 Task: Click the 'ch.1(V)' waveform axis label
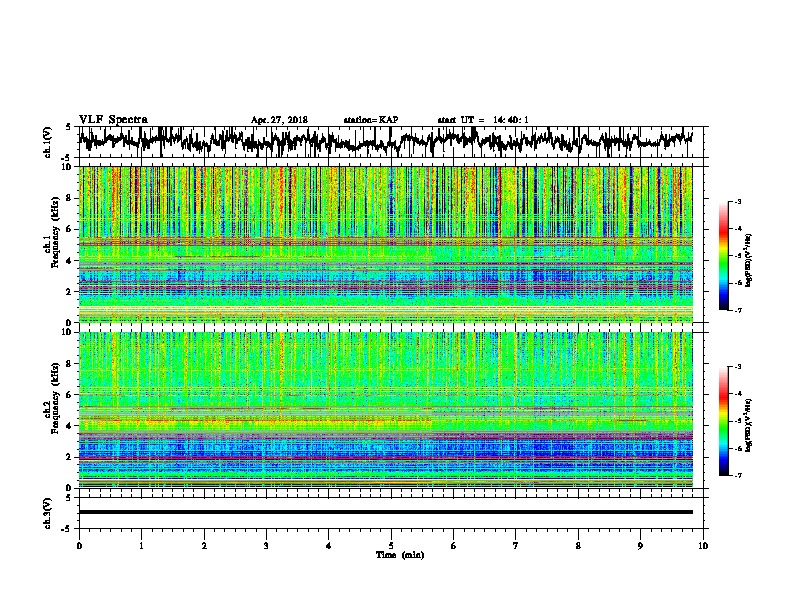click(x=48, y=142)
